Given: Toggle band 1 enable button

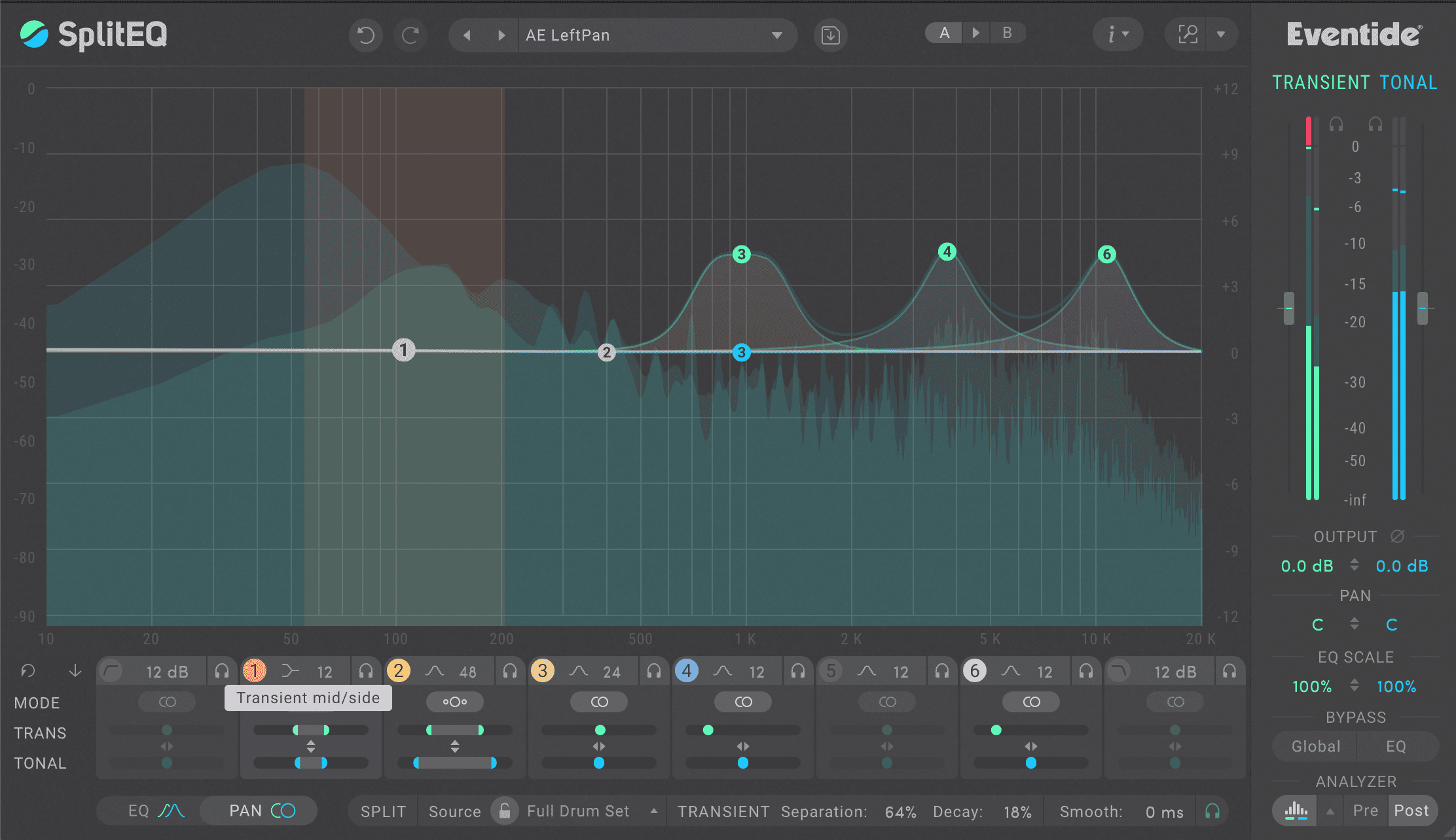Looking at the screenshot, I should click(254, 670).
